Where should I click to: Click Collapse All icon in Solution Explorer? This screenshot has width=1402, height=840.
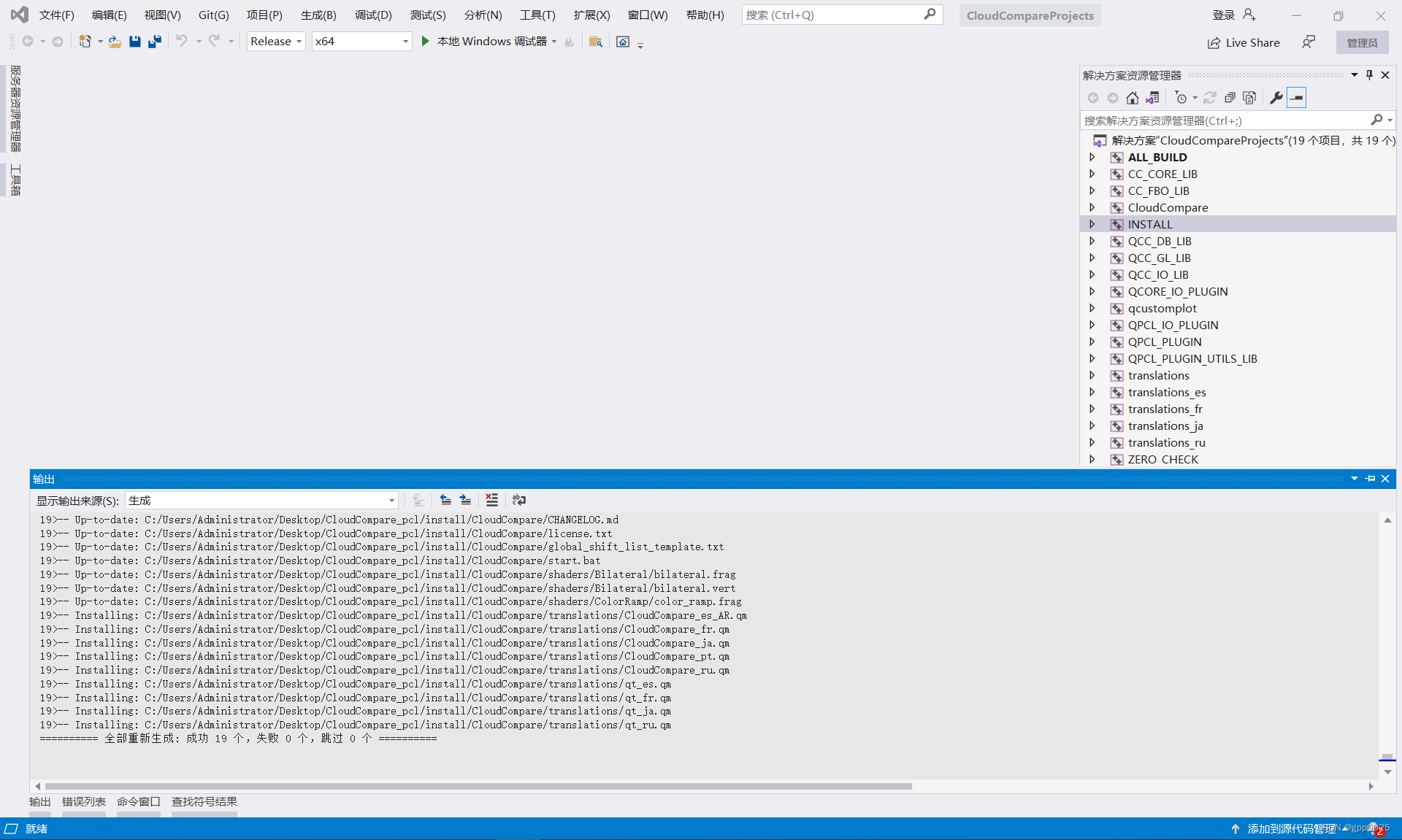click(1230, 98)
